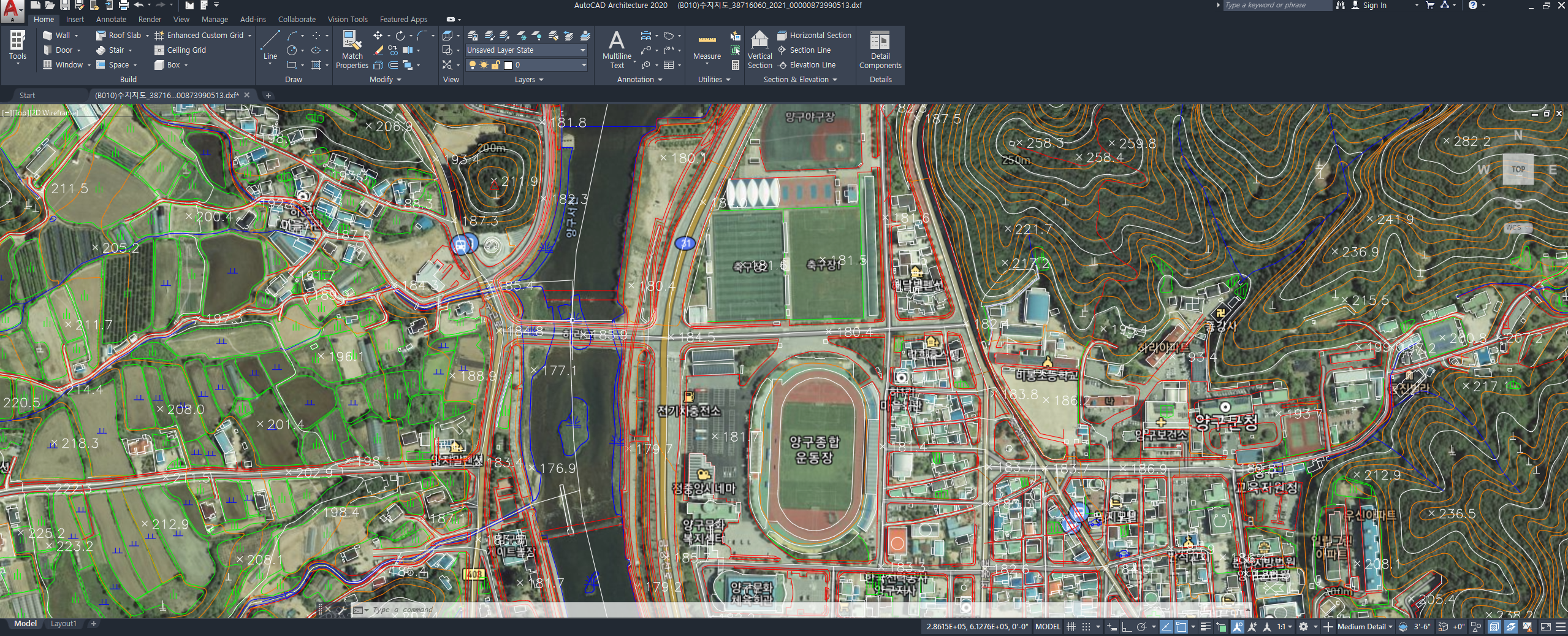The height and width of the screenshot is (636, 1568).
Task: Switch to Layout1 tab
Action: point(64,624)
